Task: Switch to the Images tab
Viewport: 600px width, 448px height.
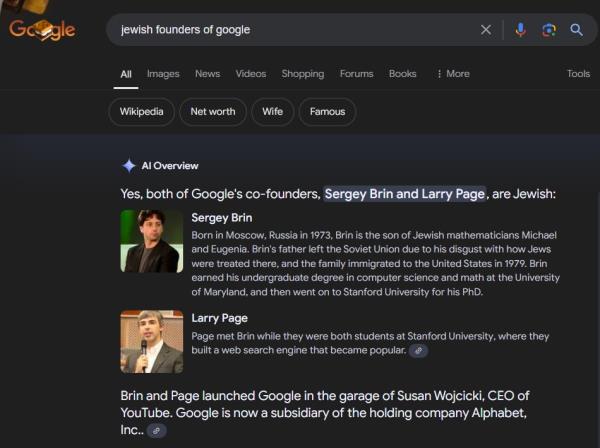Action: [163, 74]
